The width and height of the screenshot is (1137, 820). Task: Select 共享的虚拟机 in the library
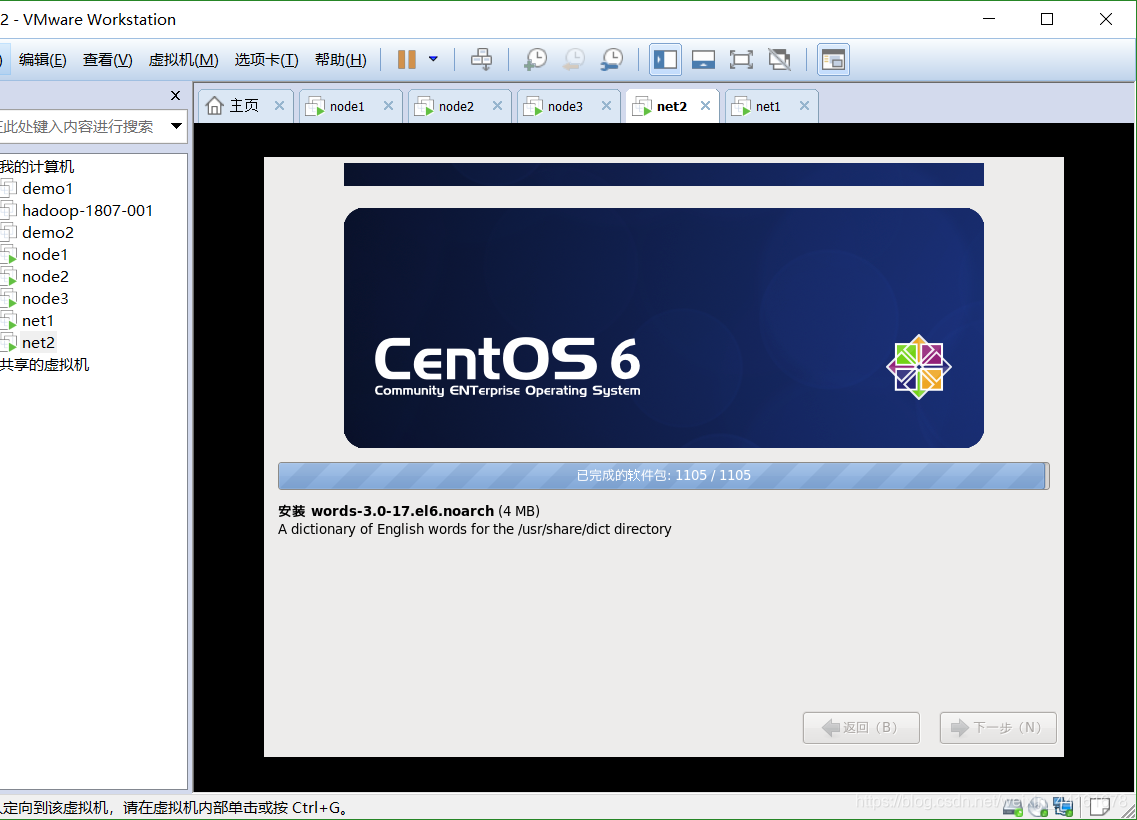44,365
